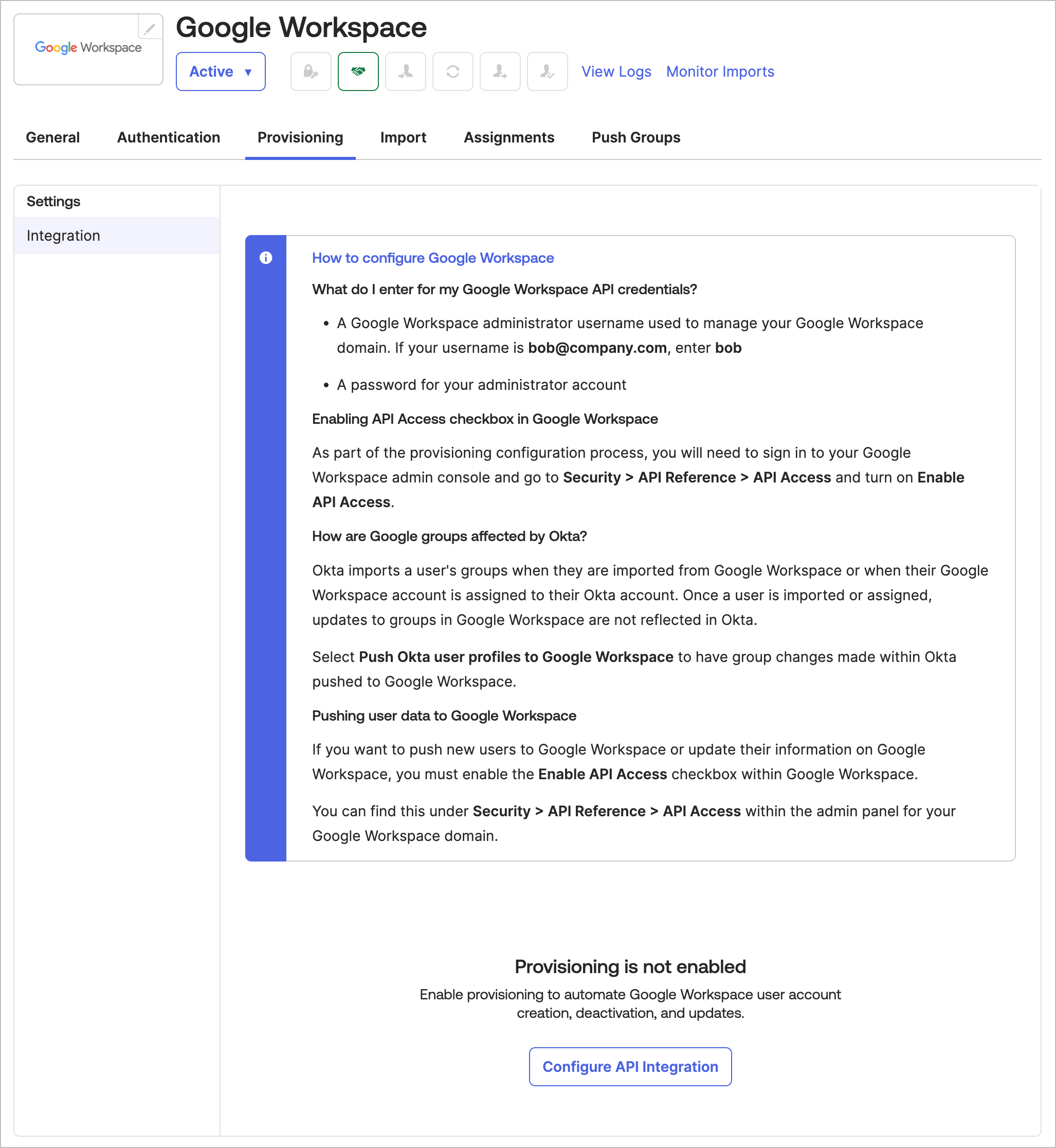The image size is (1056, 1148).
Task: Open the How to configure Google Workspace help link
Action: tap(432, 258)
